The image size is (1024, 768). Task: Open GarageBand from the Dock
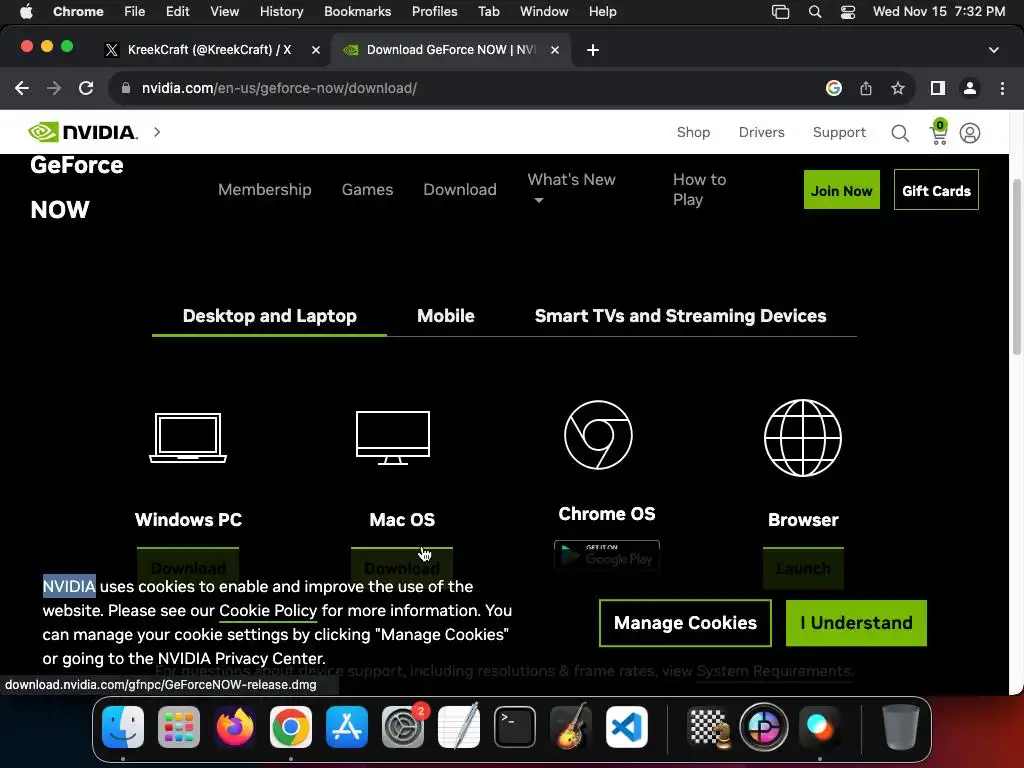coord(571,727)
